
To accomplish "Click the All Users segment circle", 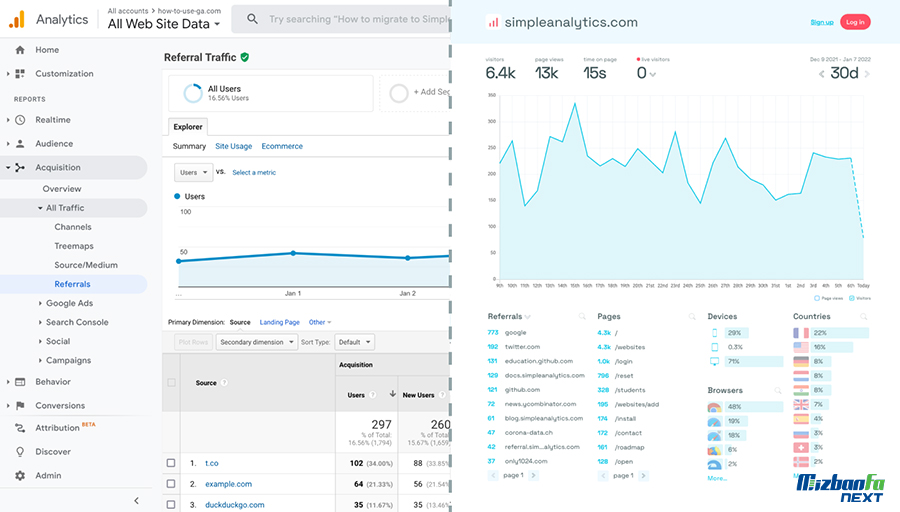I will coord(193,93).
